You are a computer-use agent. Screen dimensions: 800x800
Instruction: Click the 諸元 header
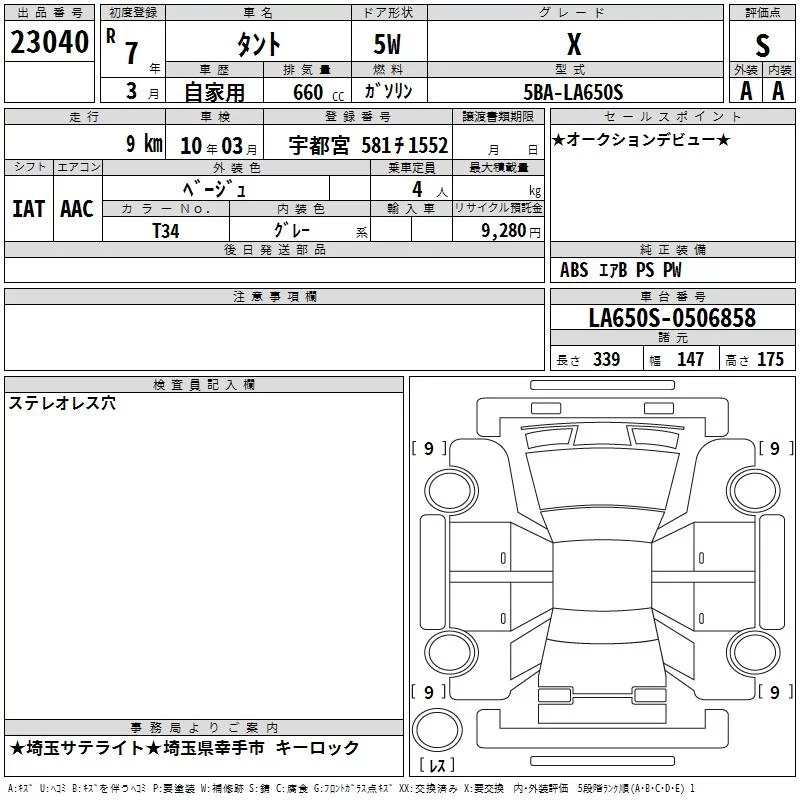672,337
